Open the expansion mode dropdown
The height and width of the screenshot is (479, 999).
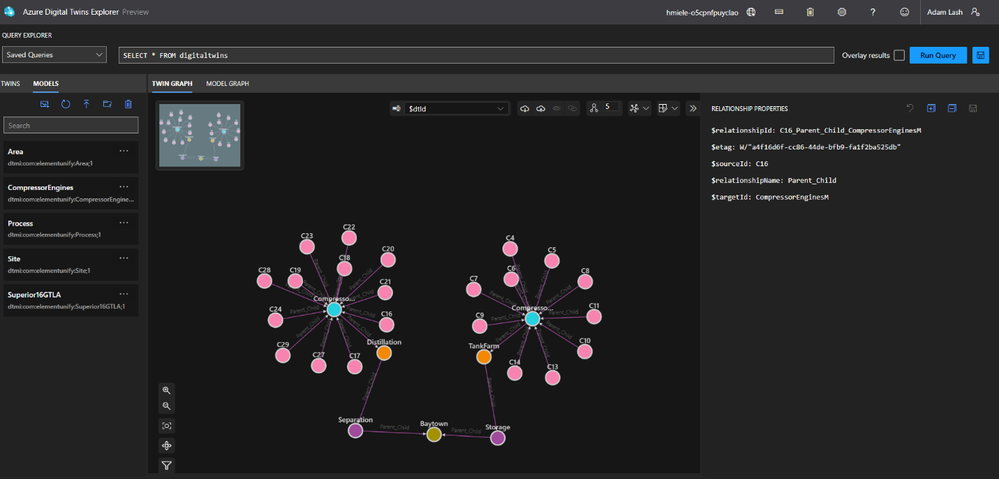668,109
